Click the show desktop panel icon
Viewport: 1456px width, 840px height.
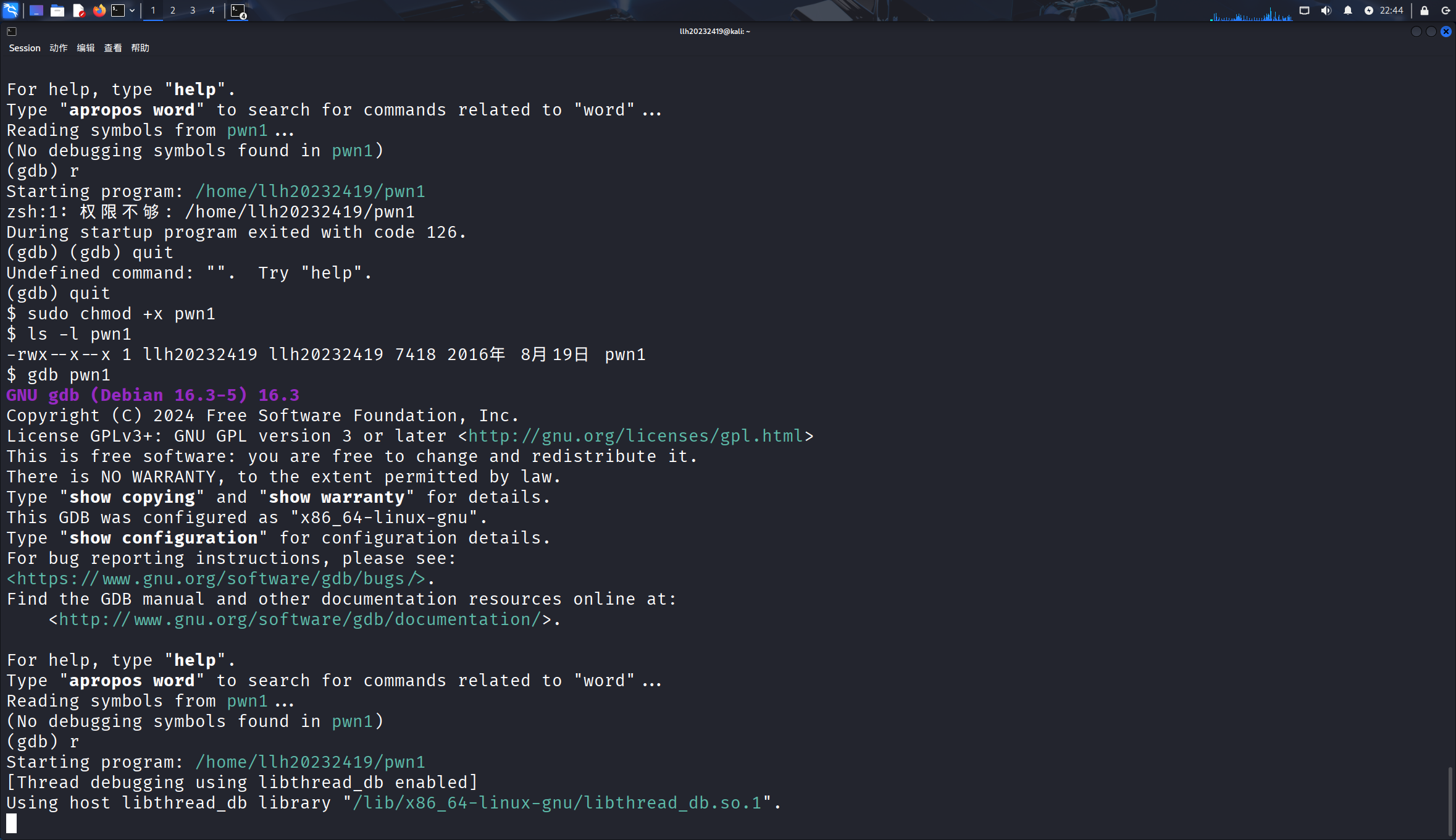coord(36,10)
